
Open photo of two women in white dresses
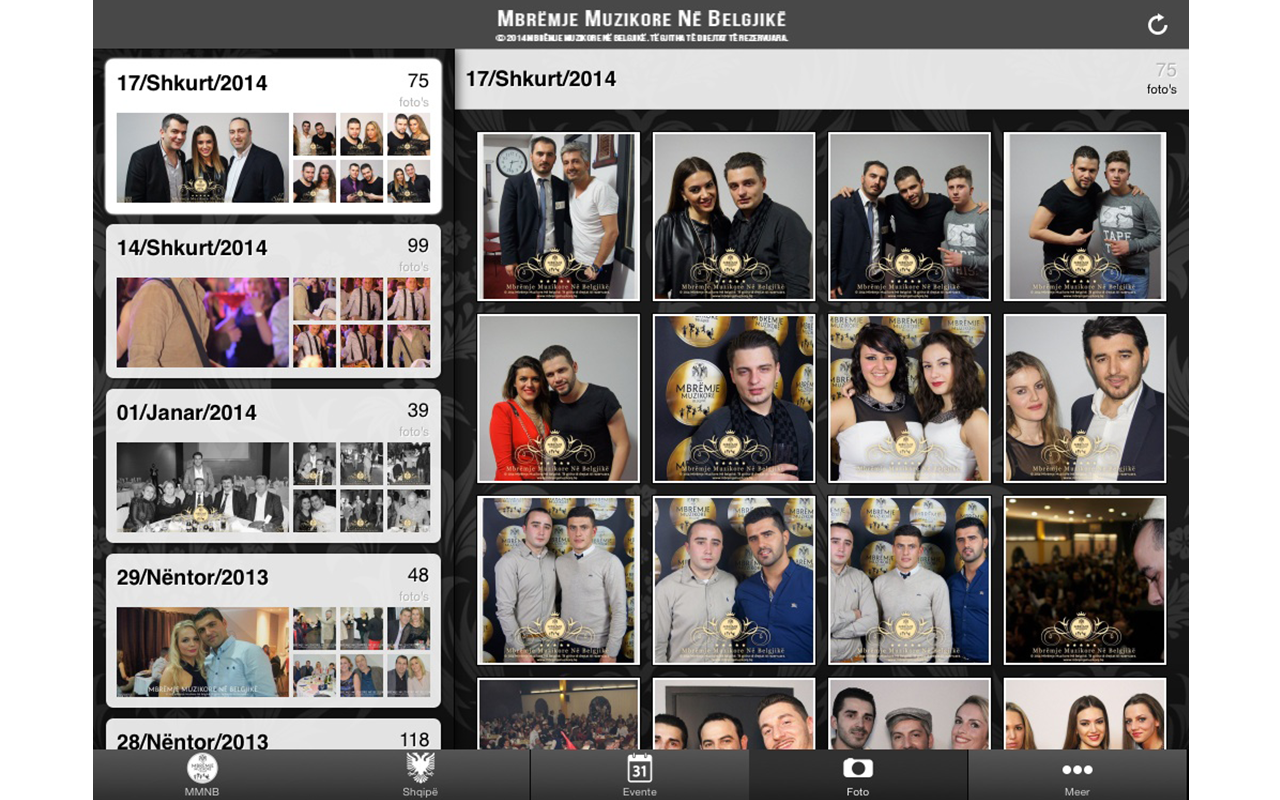[909, 398]
